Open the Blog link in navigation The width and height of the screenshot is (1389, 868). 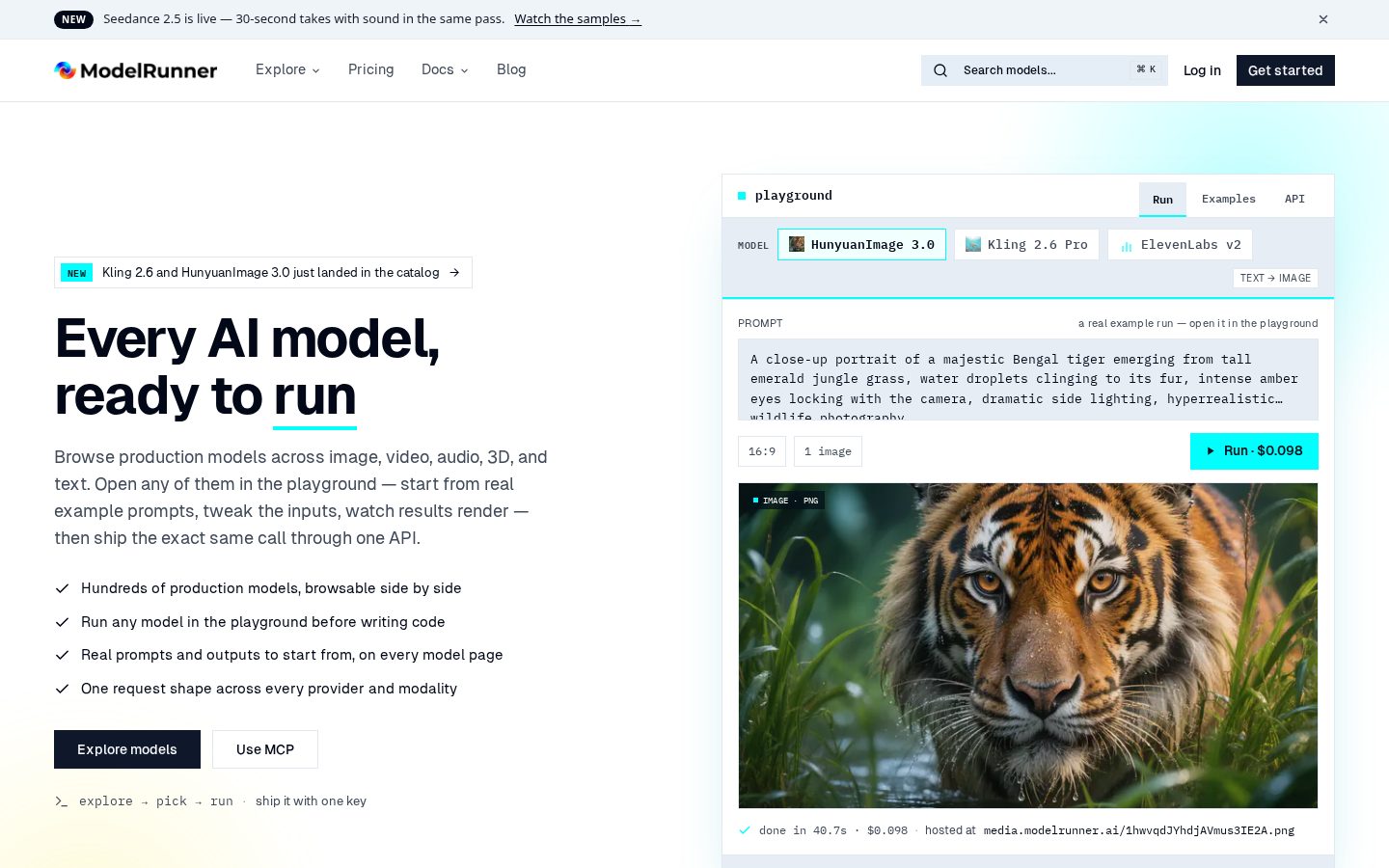[x=511, y=69]
